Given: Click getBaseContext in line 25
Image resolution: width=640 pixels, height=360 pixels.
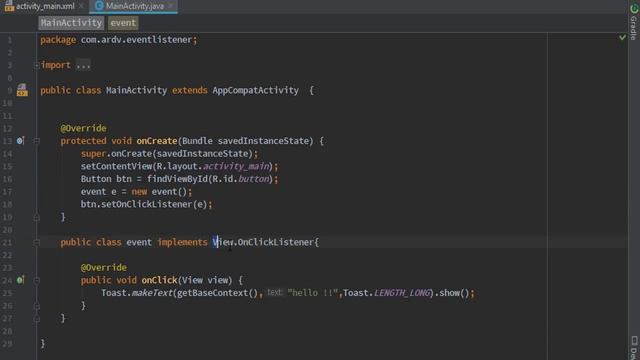Looking at the screenshot, I should [x=213, y=293].
